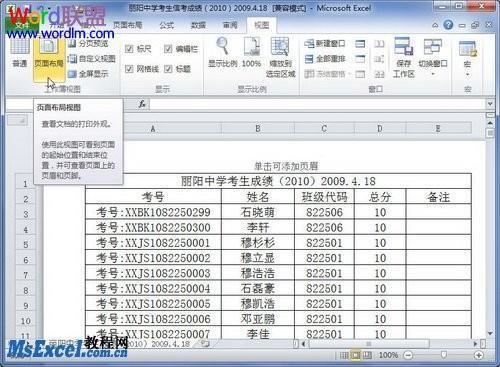Click Save Workspace (保存工作区)
The image size is (500, 367).
[x=403, y=57]
